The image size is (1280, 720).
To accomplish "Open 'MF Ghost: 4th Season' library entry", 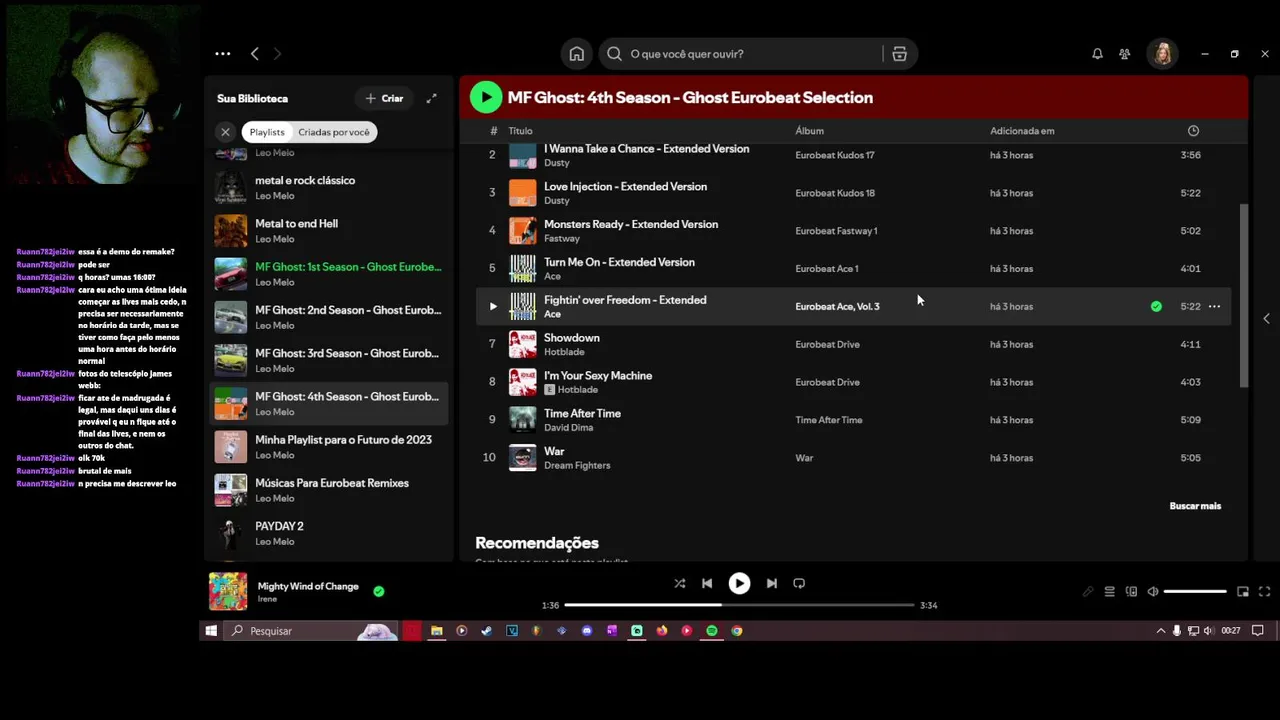I will 328,404.
